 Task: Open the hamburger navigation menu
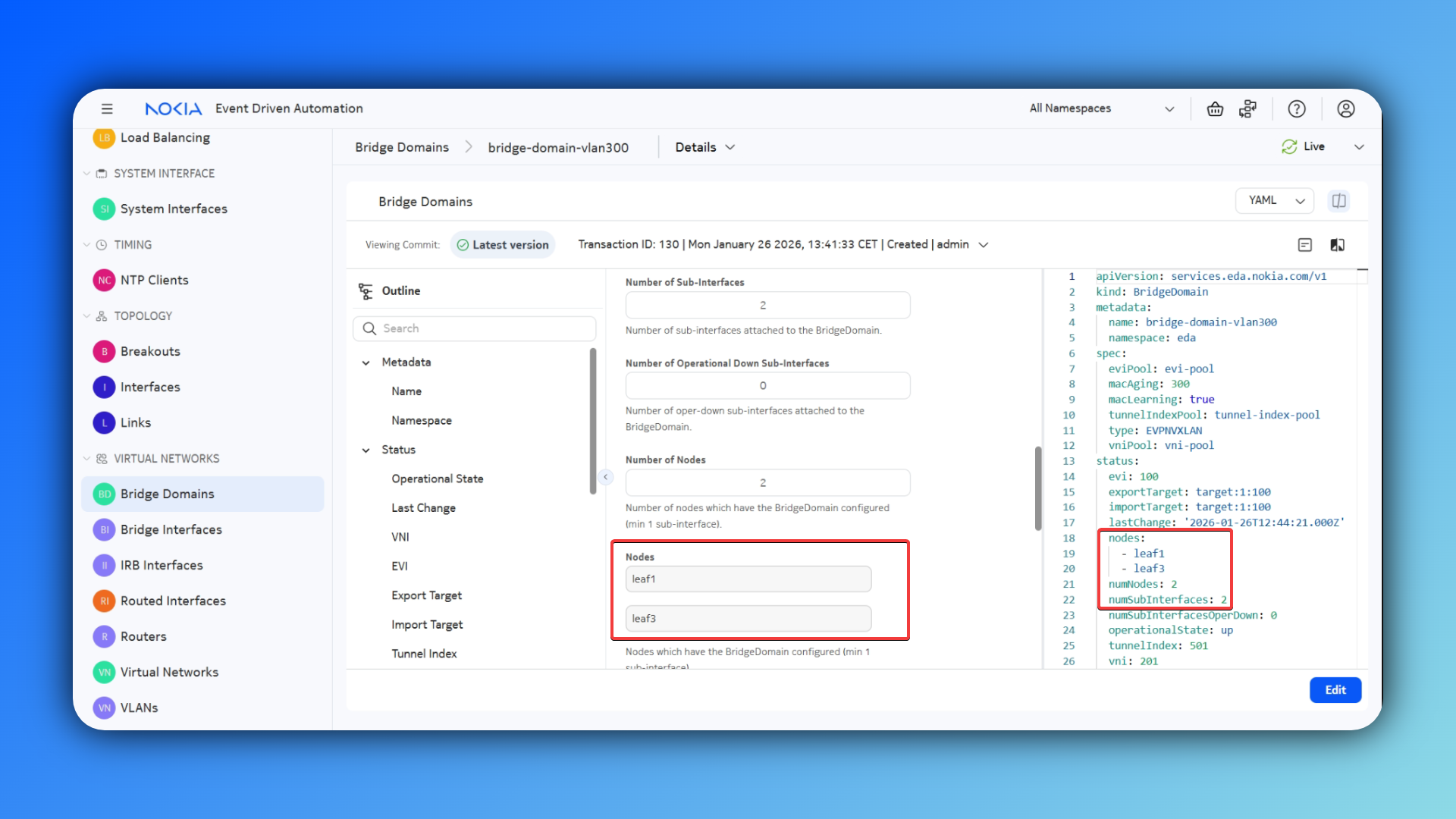tap(107, 108)
